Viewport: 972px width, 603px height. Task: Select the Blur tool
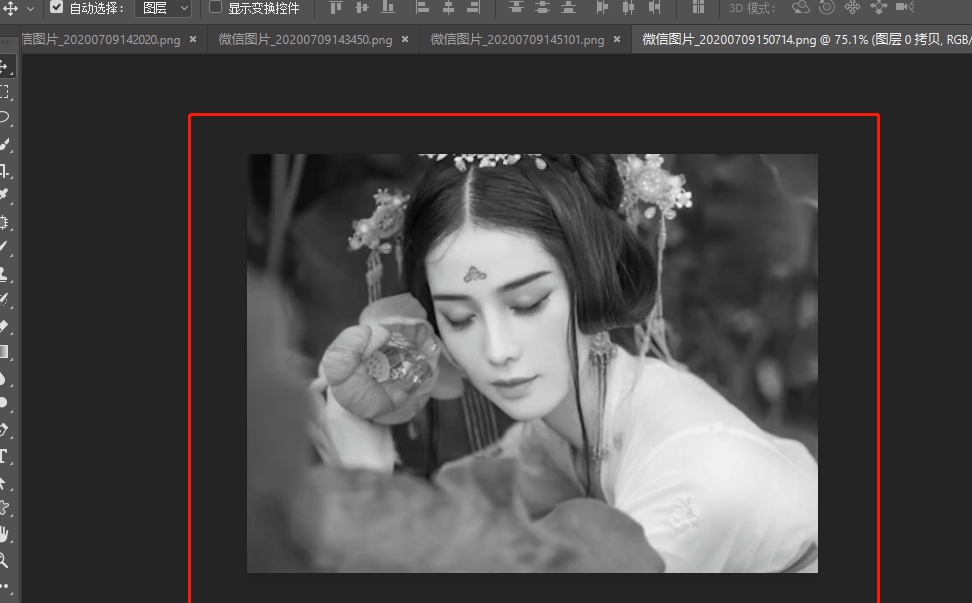pyautogui.click(x=4, y=378)
